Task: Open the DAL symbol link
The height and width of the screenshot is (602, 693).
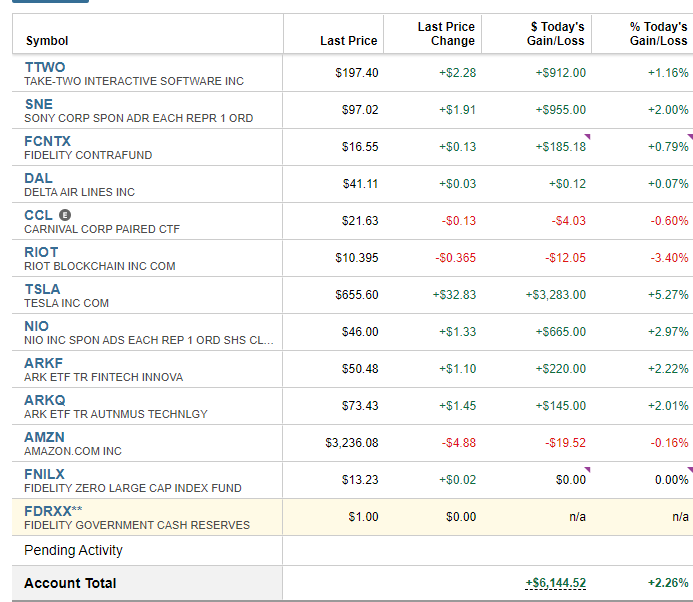Action: tap(38, 178)
